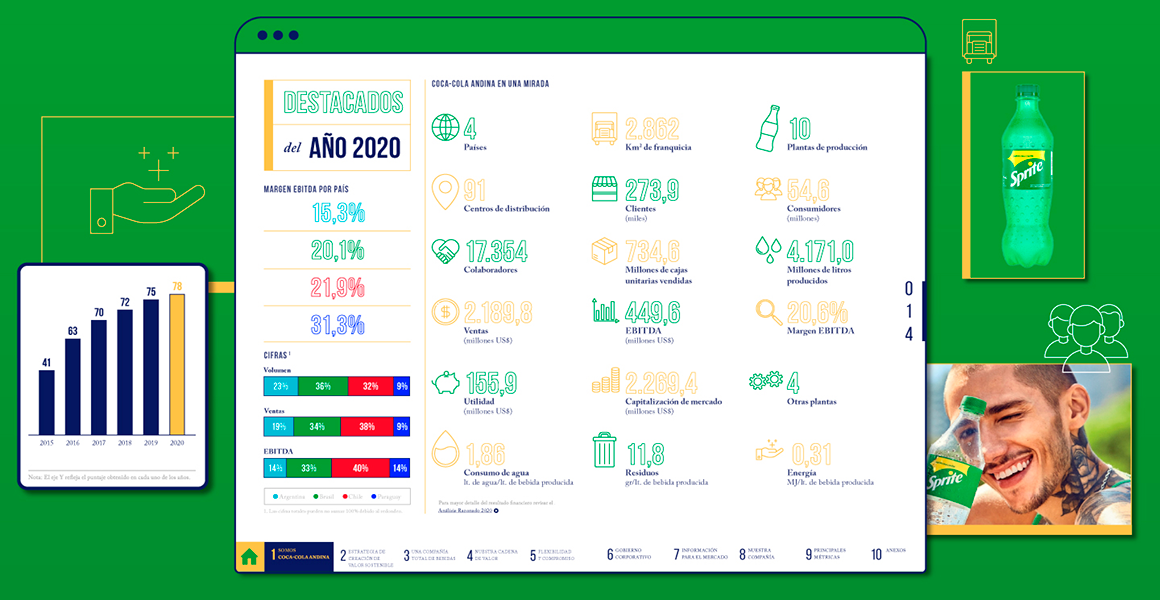Viewport: 1160px width, 600px height.
Task: Click the Chile legend dot
Action: click(x=347, y=496)
